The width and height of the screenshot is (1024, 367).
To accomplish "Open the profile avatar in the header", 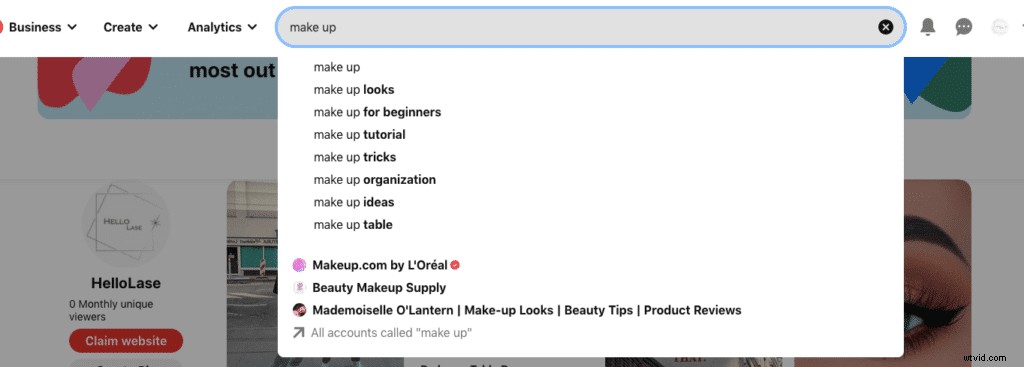I will (999, 27).
